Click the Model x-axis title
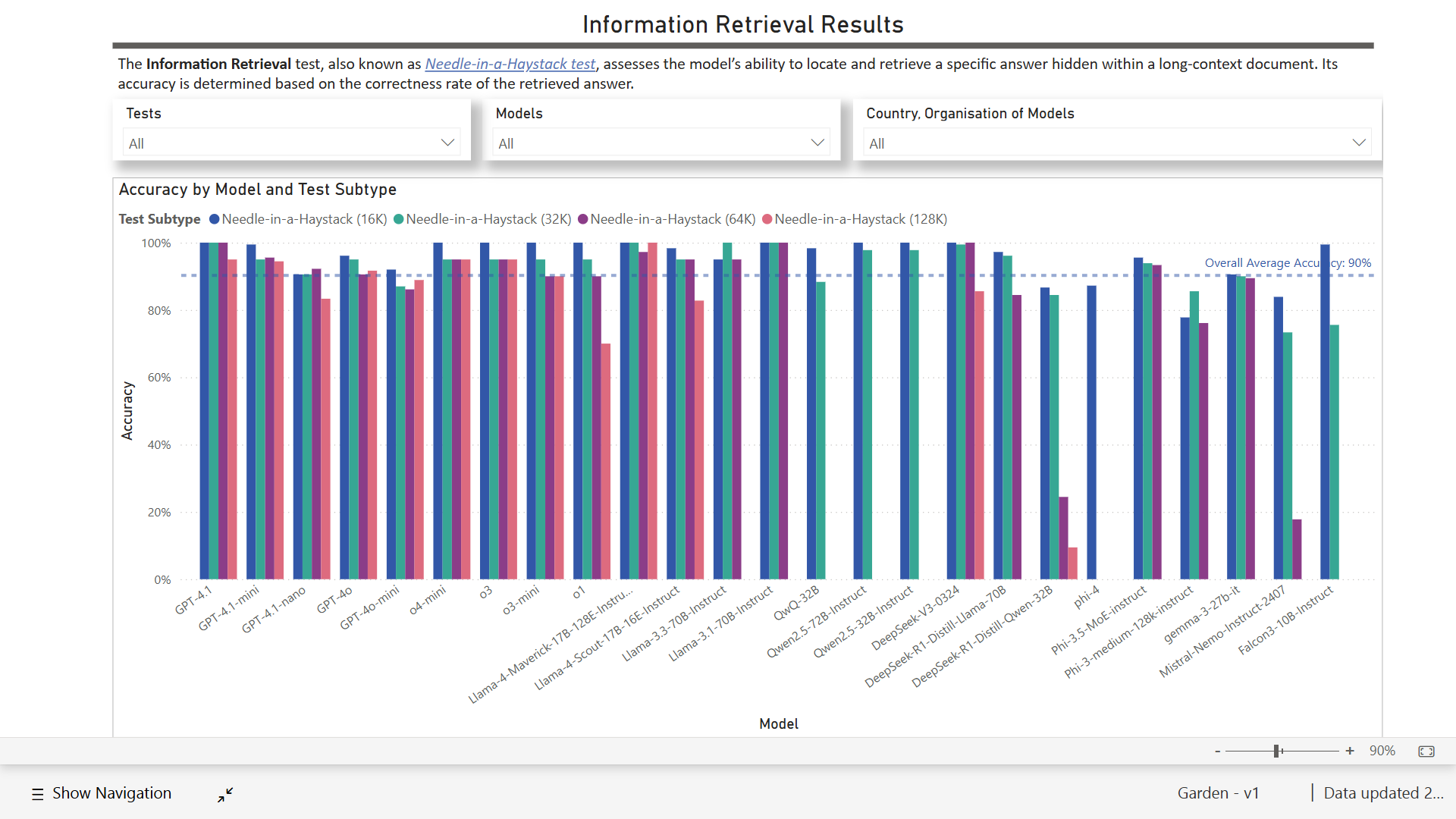 pyautogui.click(x=779, y=723)
